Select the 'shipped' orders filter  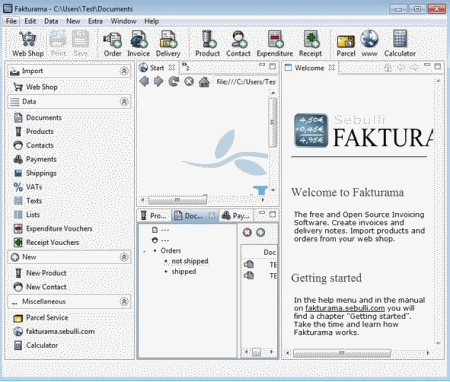coord(184,272)
